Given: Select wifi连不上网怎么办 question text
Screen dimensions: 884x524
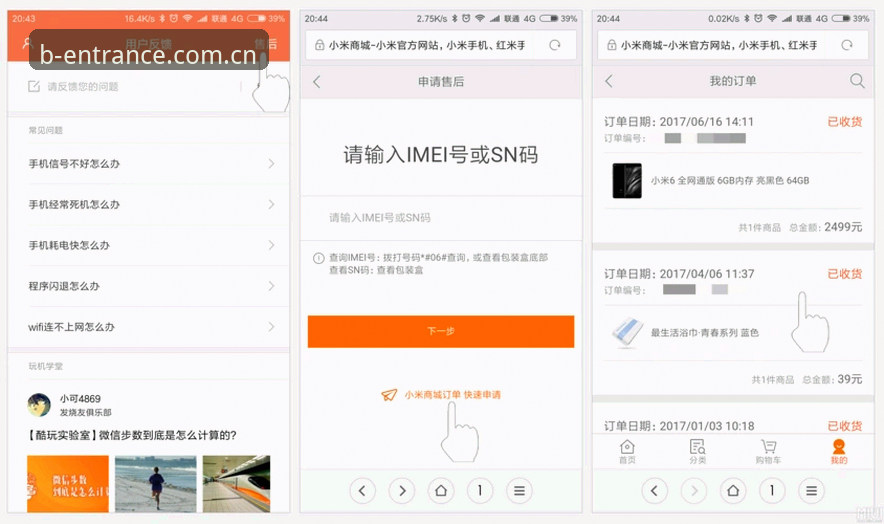Looking at the screenshot, I should click(71, 327).
